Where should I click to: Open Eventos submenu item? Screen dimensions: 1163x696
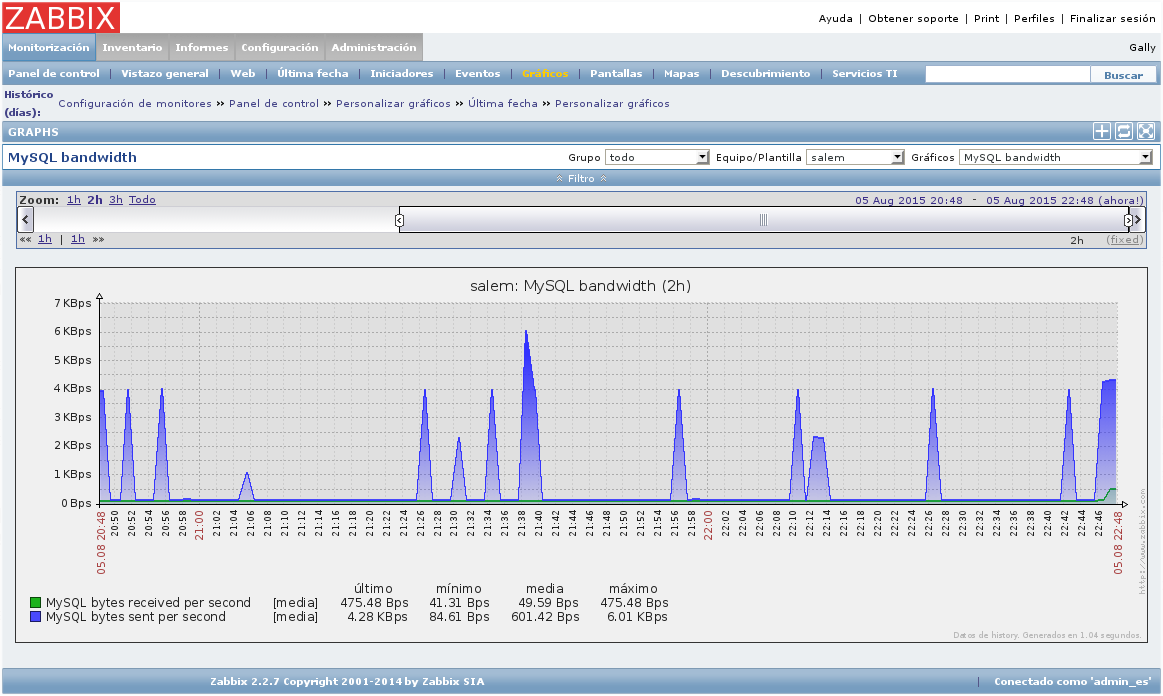tap(478, 73)
